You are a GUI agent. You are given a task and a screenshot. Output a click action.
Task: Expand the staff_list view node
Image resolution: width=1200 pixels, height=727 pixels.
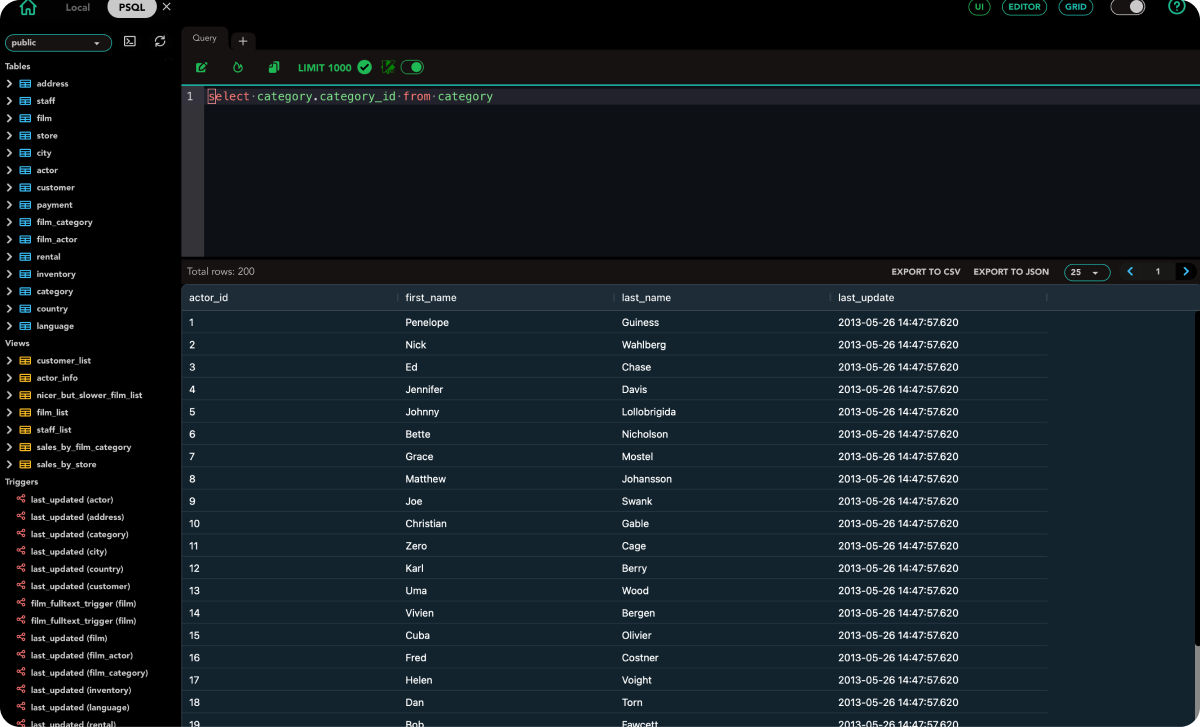9,430
